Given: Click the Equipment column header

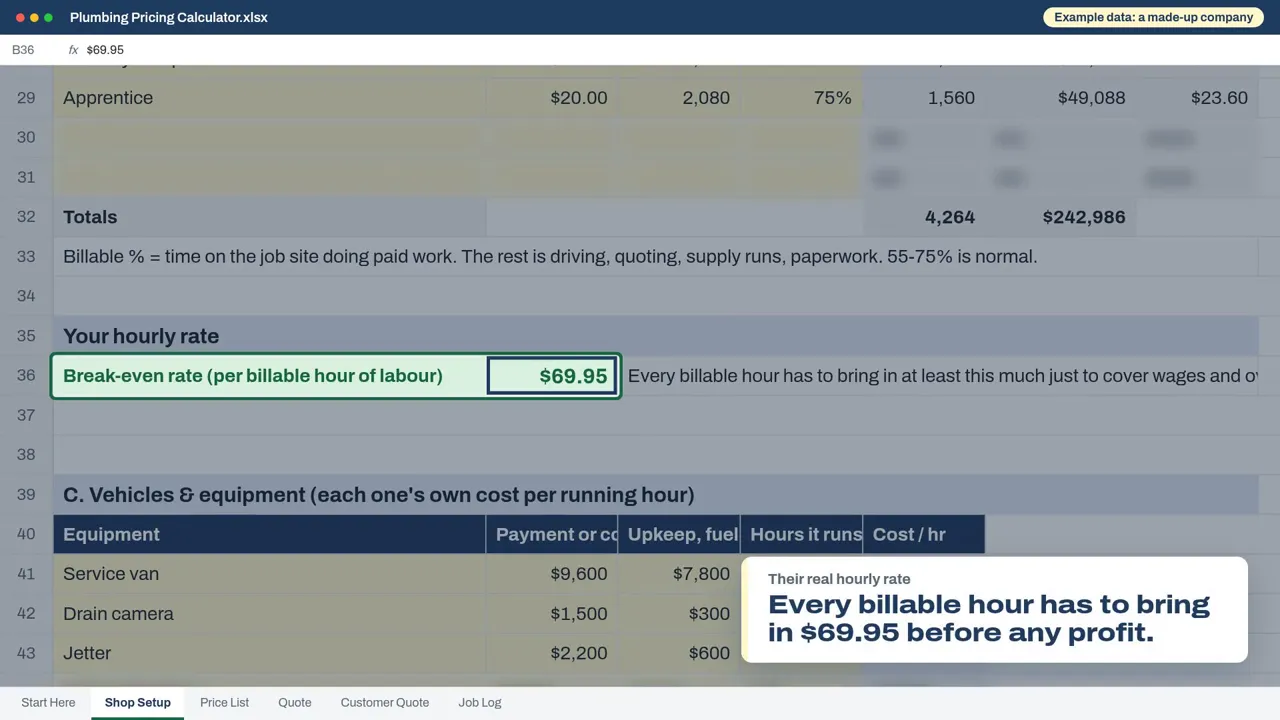Looking at the screenshot, I should (270, 534).
